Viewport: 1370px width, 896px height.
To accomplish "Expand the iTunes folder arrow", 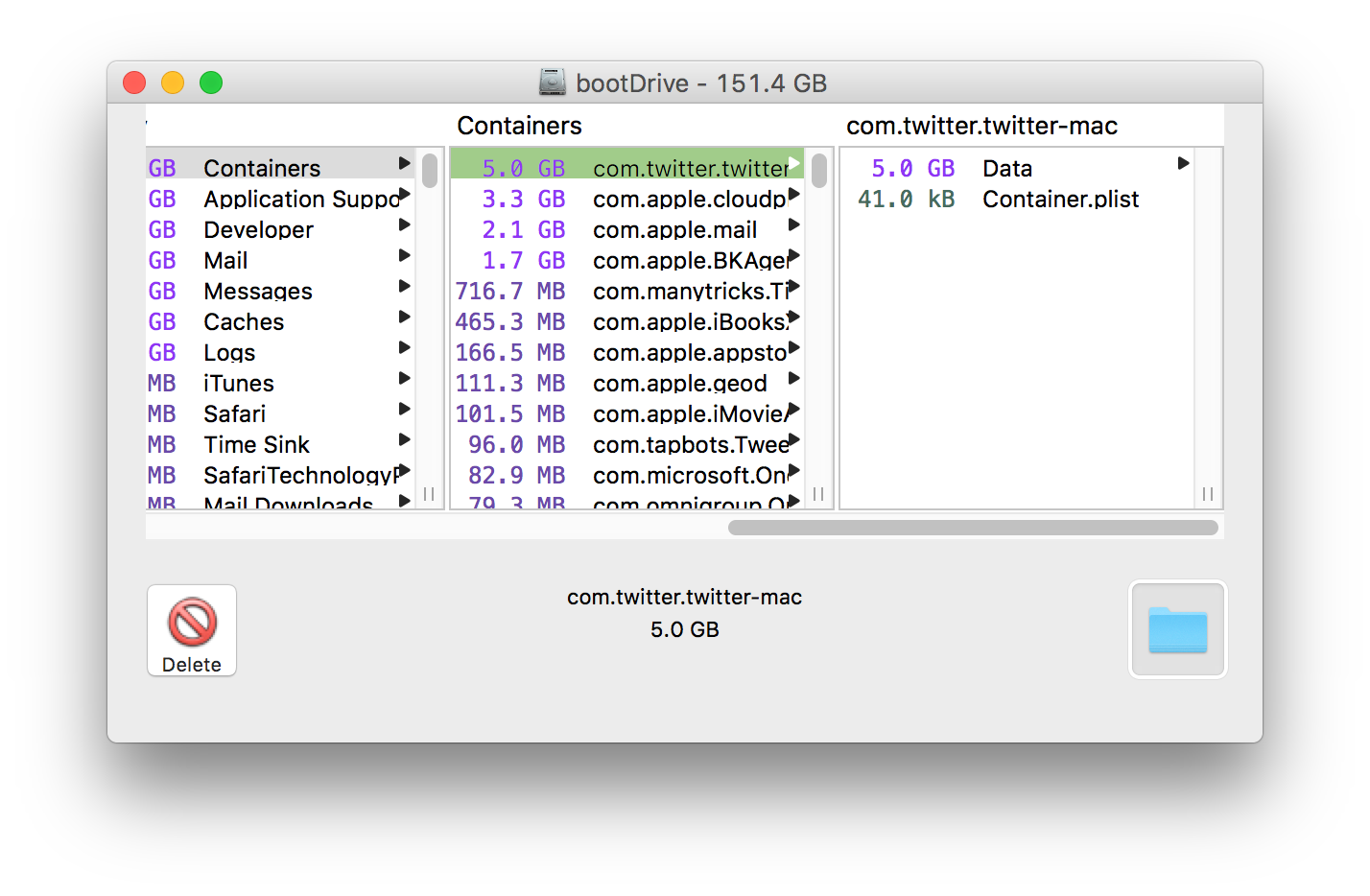I will [x=404, y=379].
